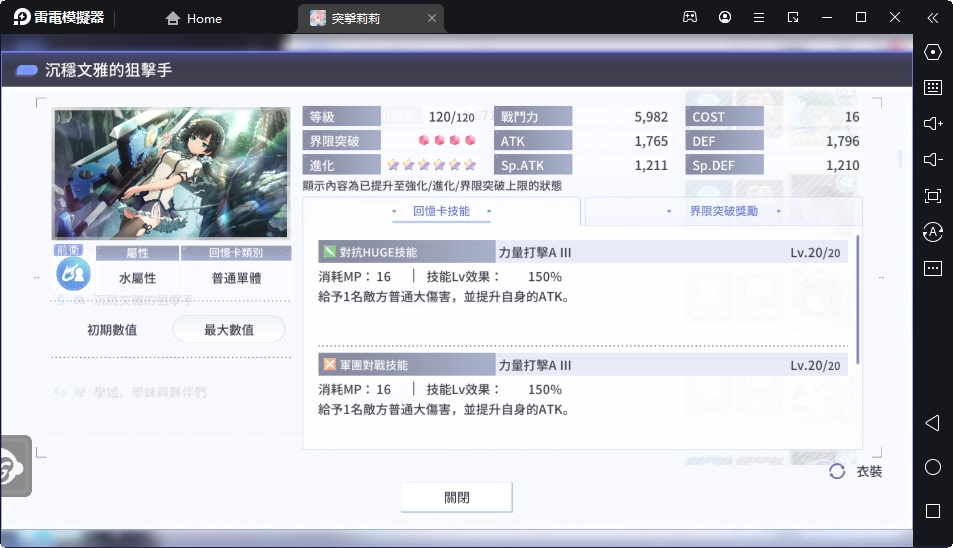Click Lv.20/20 in the 軍團對戰技能 row

point(815,365)
